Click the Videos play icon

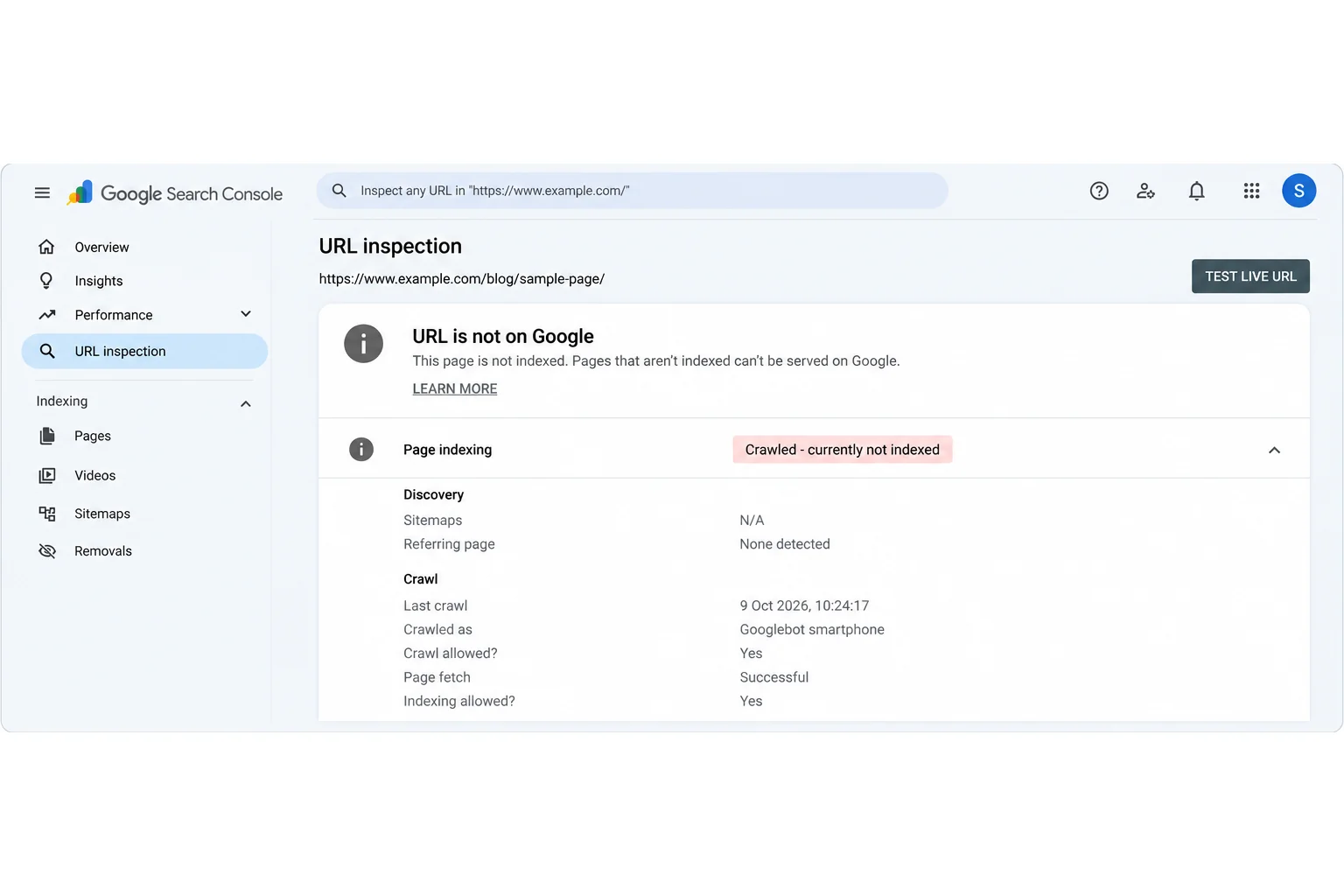point(47,475)
